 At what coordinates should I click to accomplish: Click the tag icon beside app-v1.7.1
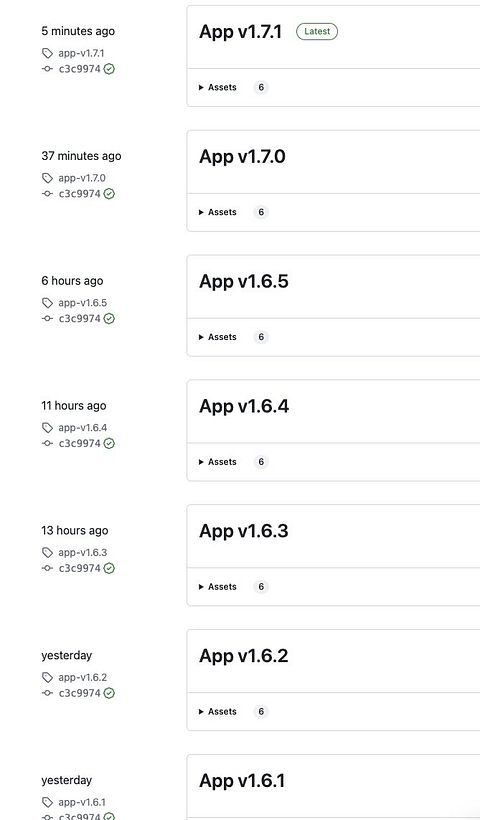[48, 53]
